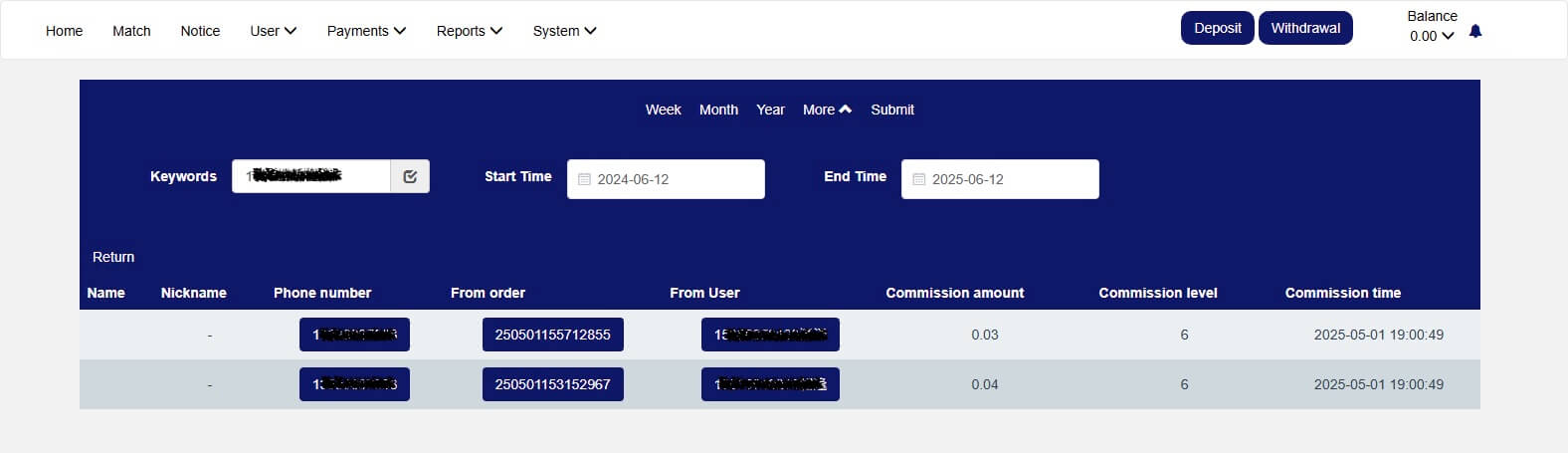The height and width of the screenshot is (453, 1568).
Task: Click the calendar icon in Start Time
Action: click(x=585, y=179)
